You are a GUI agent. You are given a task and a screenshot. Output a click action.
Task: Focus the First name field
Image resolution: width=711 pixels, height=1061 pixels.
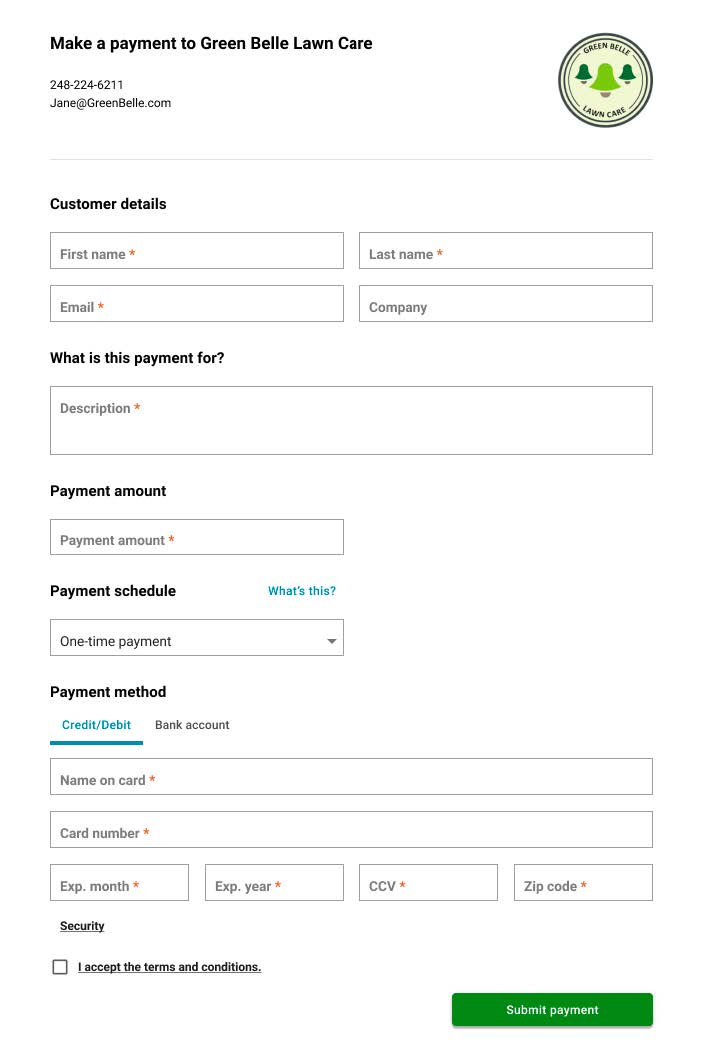coord(197,250)
